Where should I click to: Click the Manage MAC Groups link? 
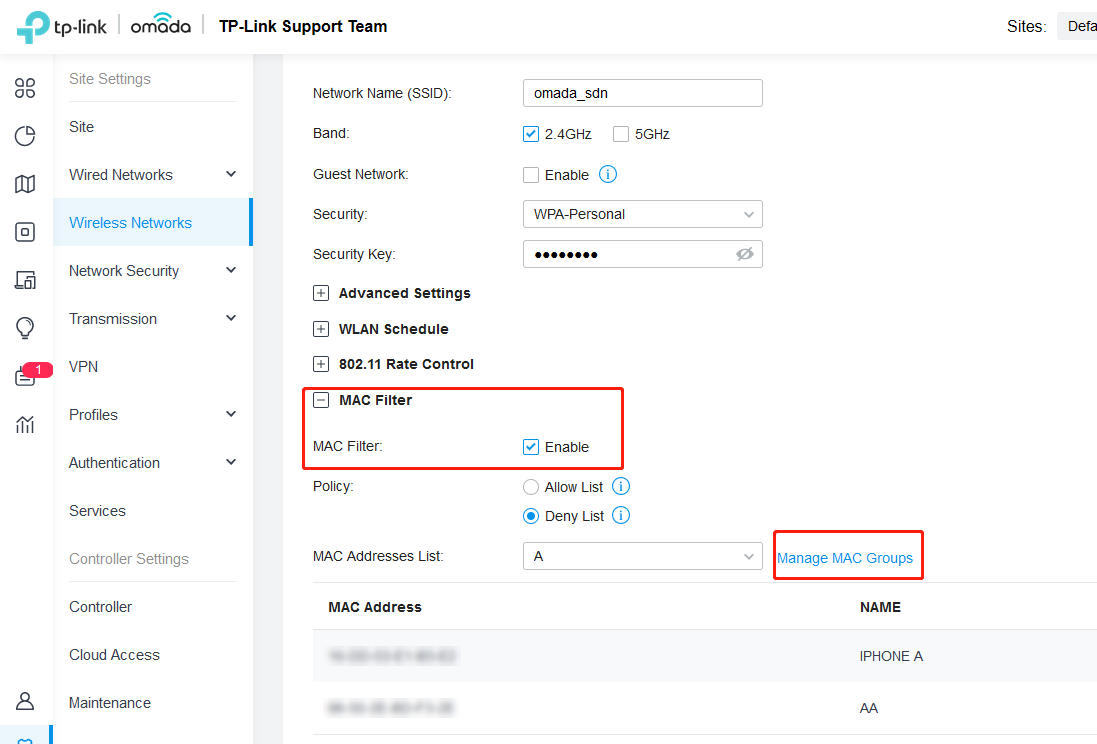coord(845,558)
